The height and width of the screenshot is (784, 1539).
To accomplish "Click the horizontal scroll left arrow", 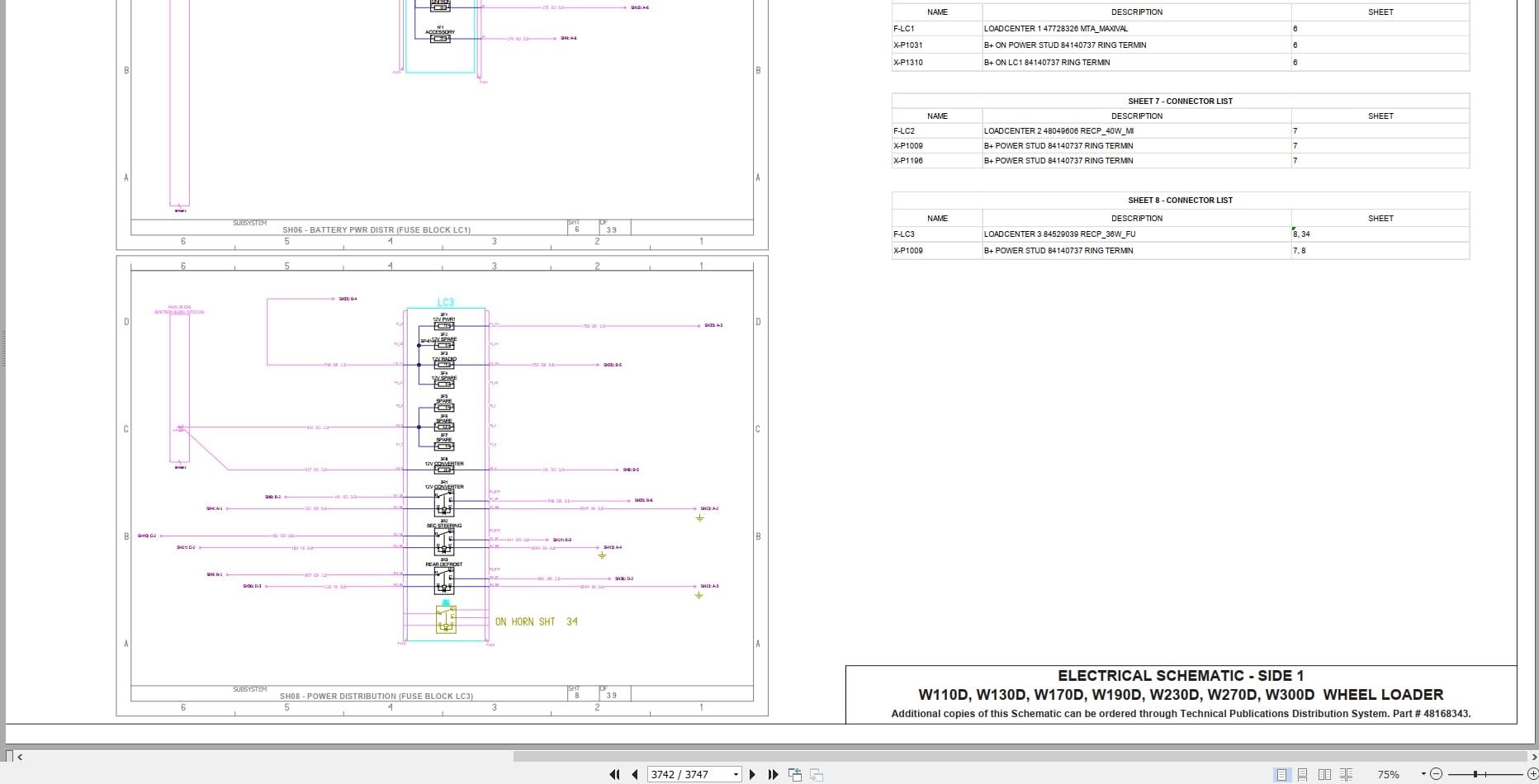I will (x=20, y=756).
